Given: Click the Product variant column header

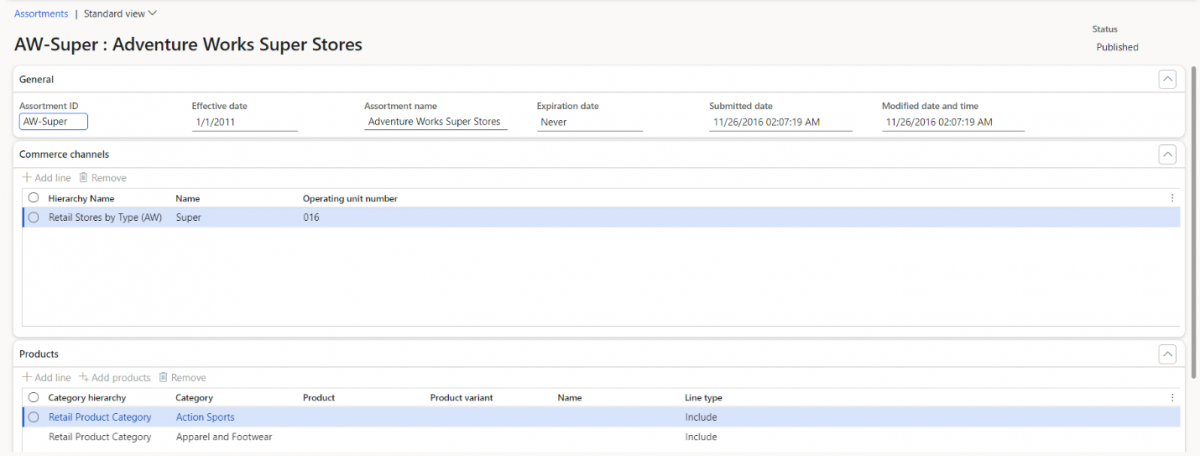Looking at the screenshot, I should point(461,397).
